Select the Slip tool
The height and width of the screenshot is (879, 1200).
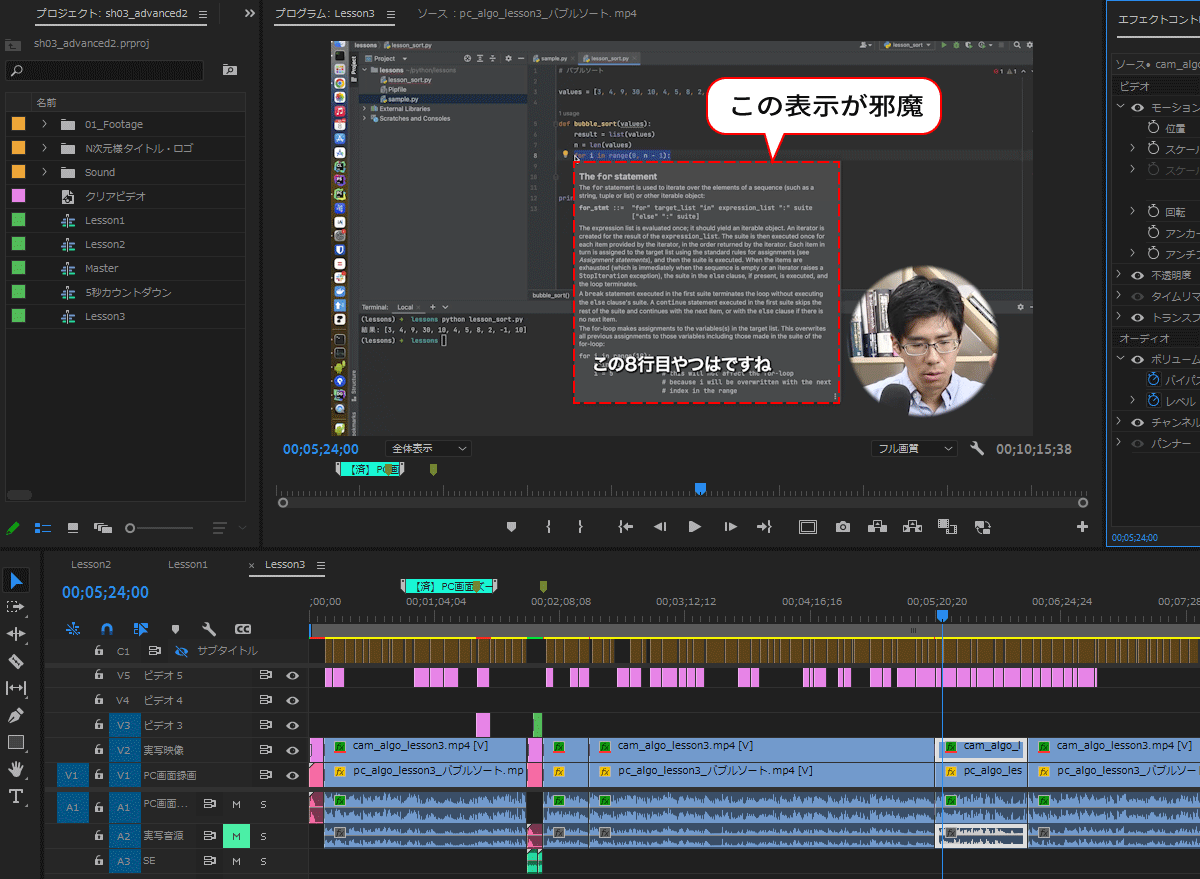point(17,688)
